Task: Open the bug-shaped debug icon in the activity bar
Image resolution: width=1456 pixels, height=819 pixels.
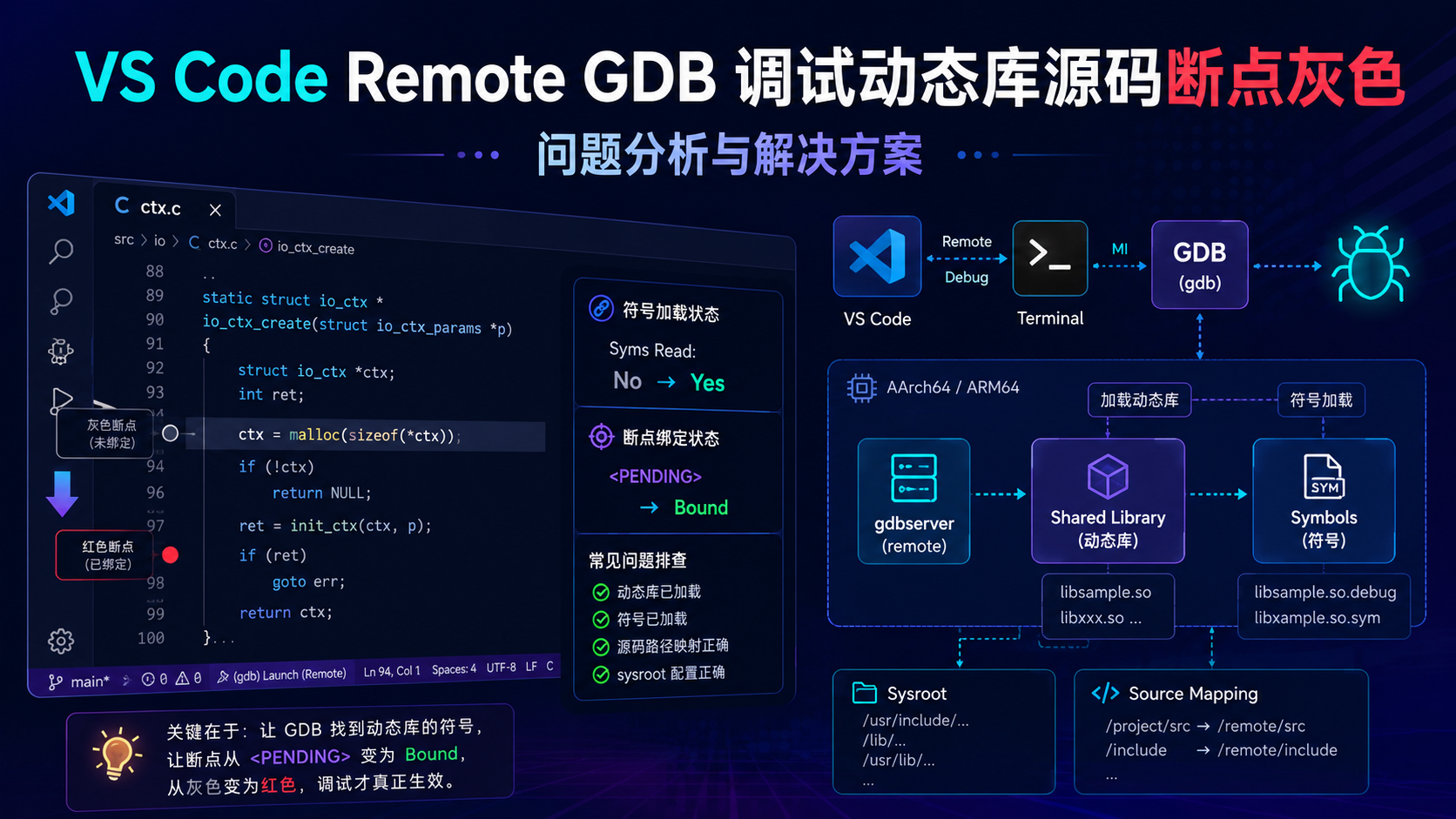Action: (x=60, y=351)
